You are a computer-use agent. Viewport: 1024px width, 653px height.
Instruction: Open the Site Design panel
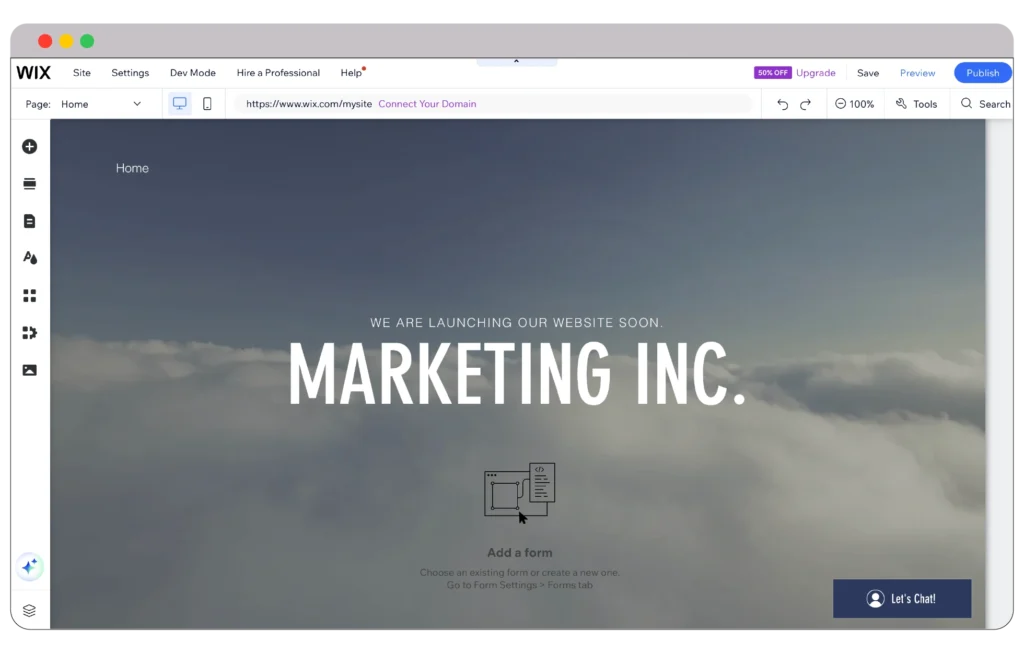29,257
